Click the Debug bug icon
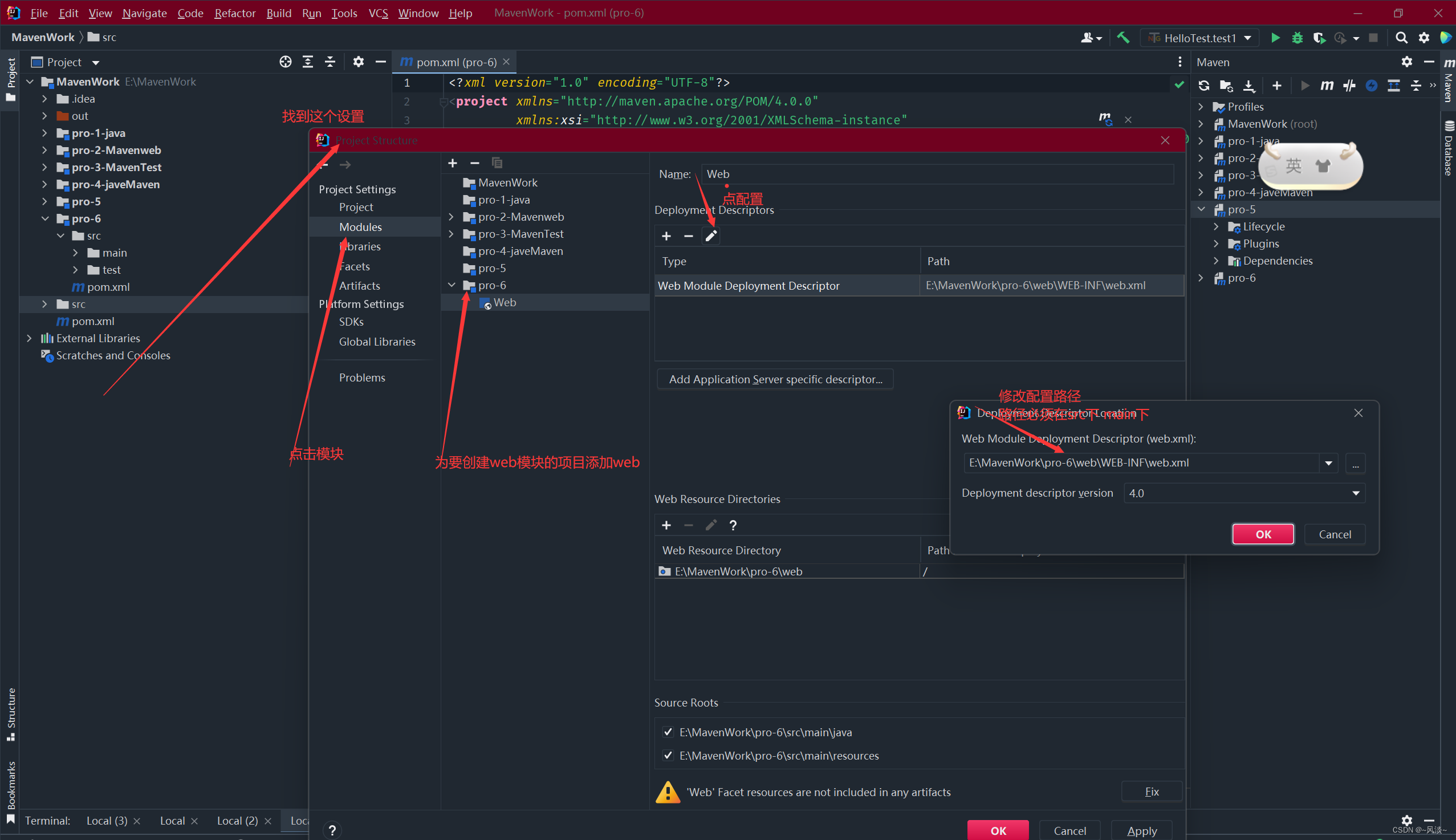This screenshot has width=1456, height=840. (x=1298, y=38)
